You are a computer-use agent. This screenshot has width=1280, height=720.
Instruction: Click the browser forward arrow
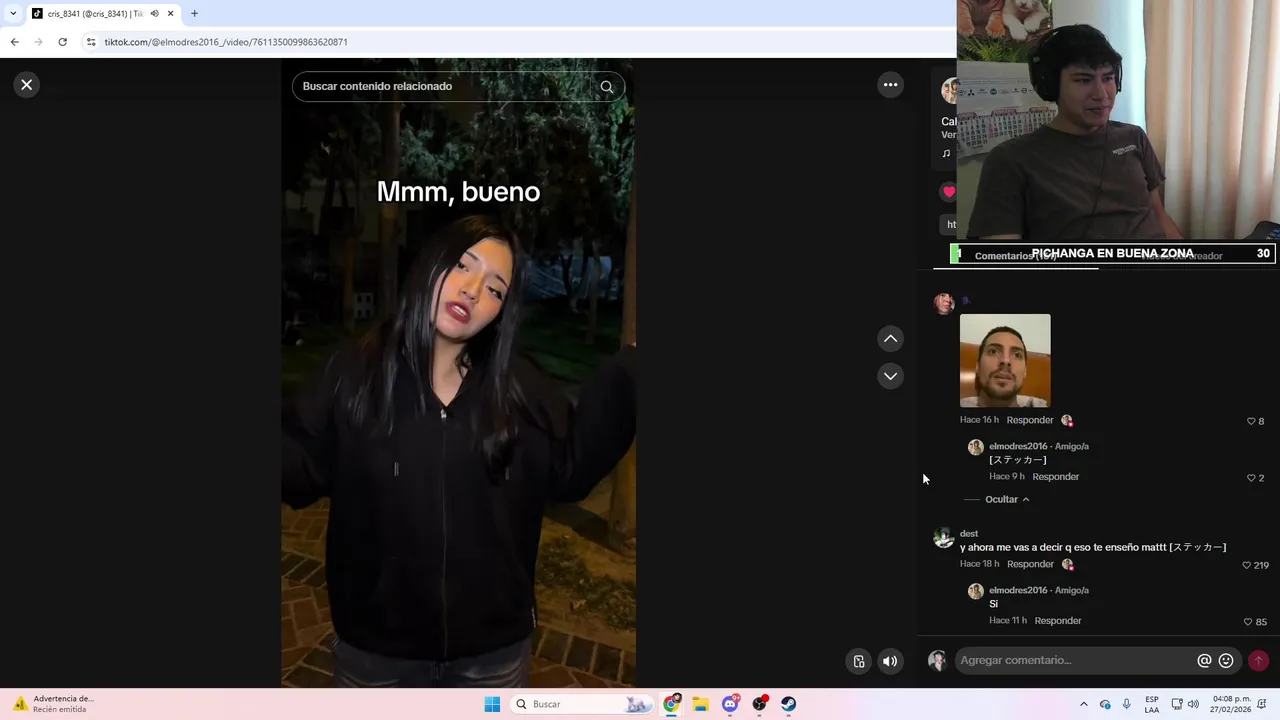tap(38, 42)
